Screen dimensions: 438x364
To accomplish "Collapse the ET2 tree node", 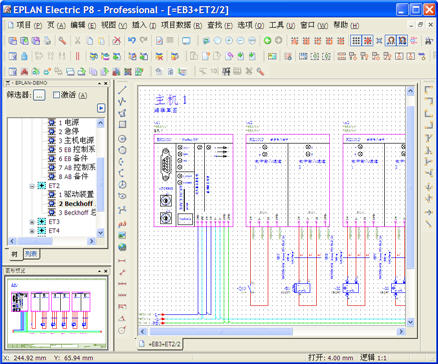I will point(32,186).
